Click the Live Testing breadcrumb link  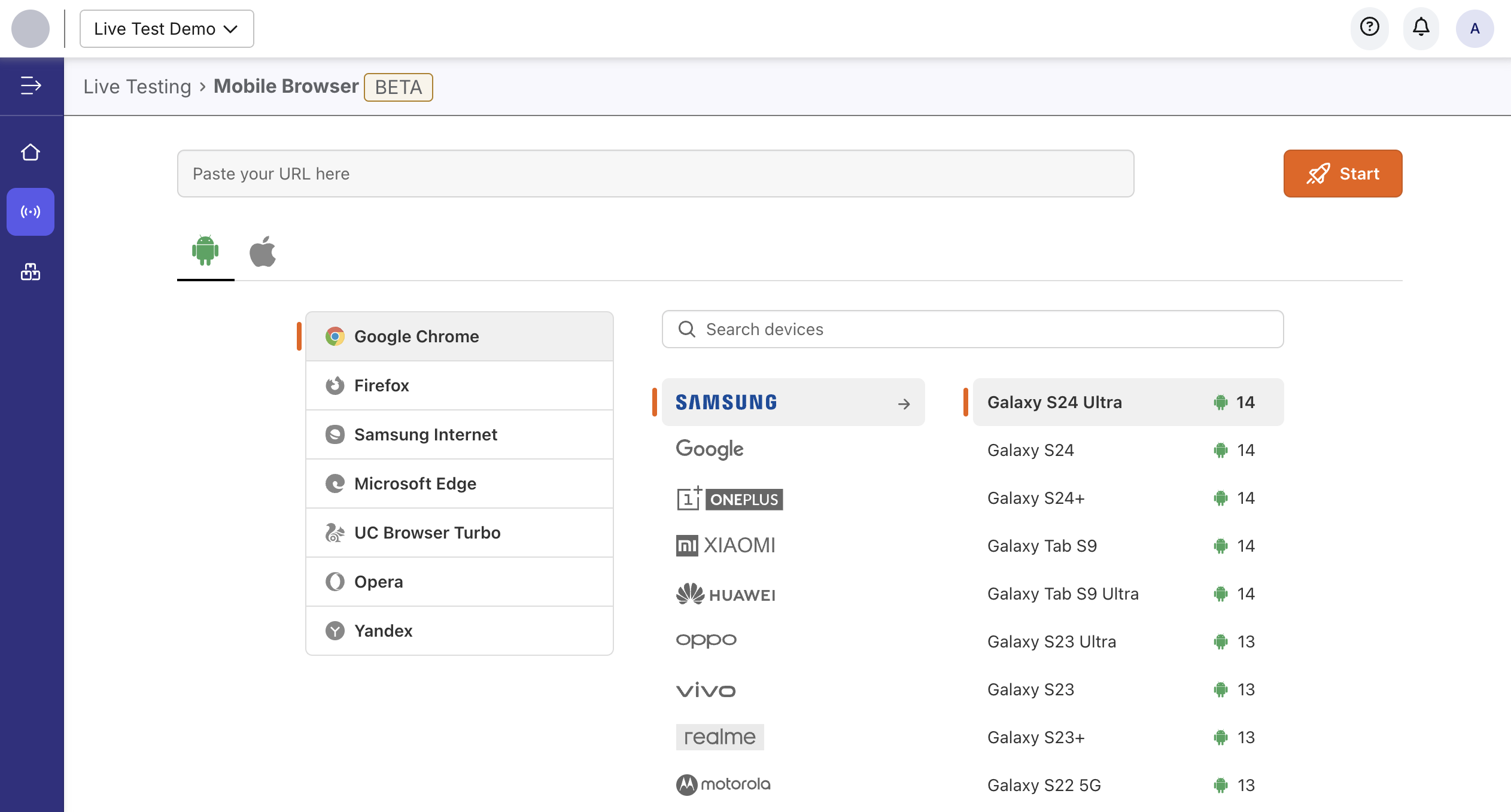[137, 87]
